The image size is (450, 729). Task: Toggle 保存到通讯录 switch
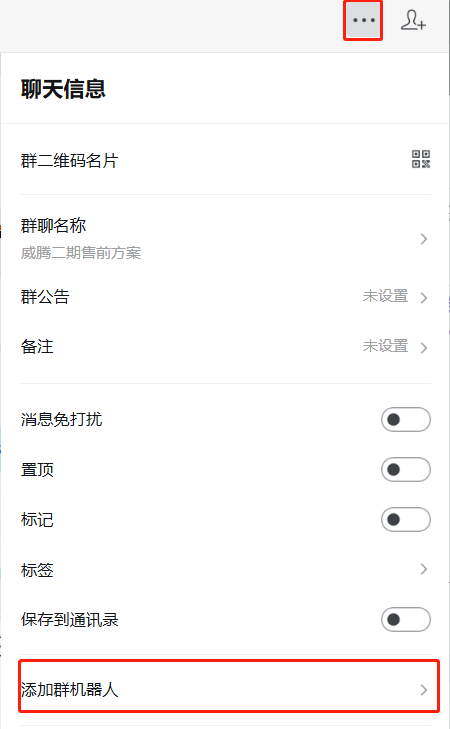tap(406, 619)
